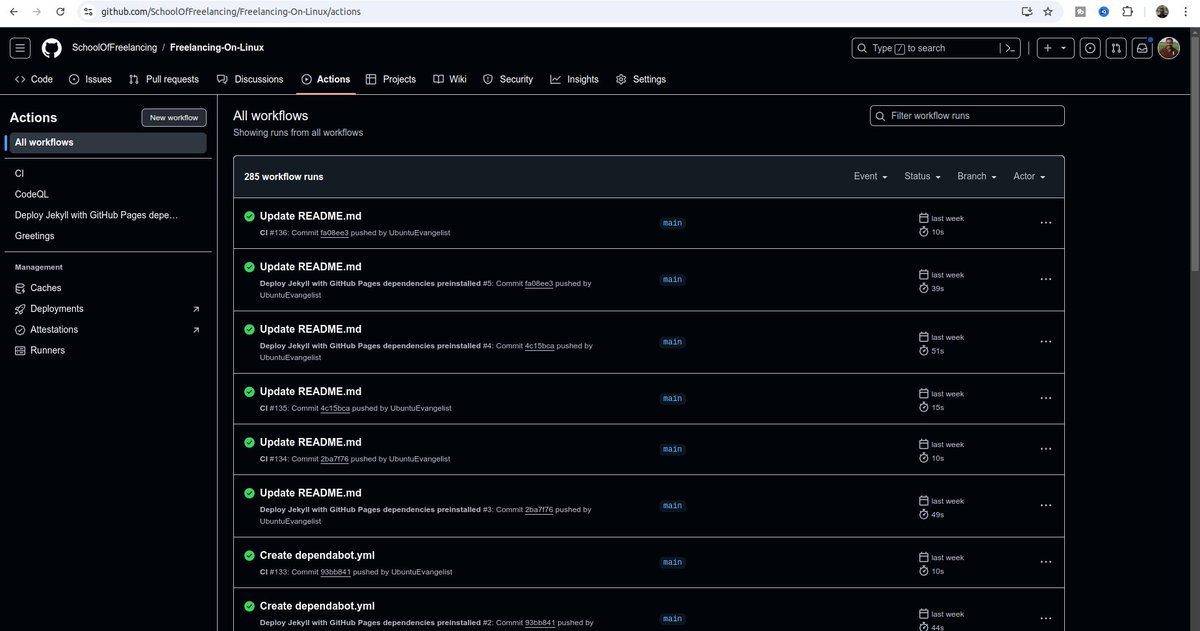The width and height of the screenshot is (1200, 631).
Task: Open the Actor filter dropdown
Action: pos(1029,176)
